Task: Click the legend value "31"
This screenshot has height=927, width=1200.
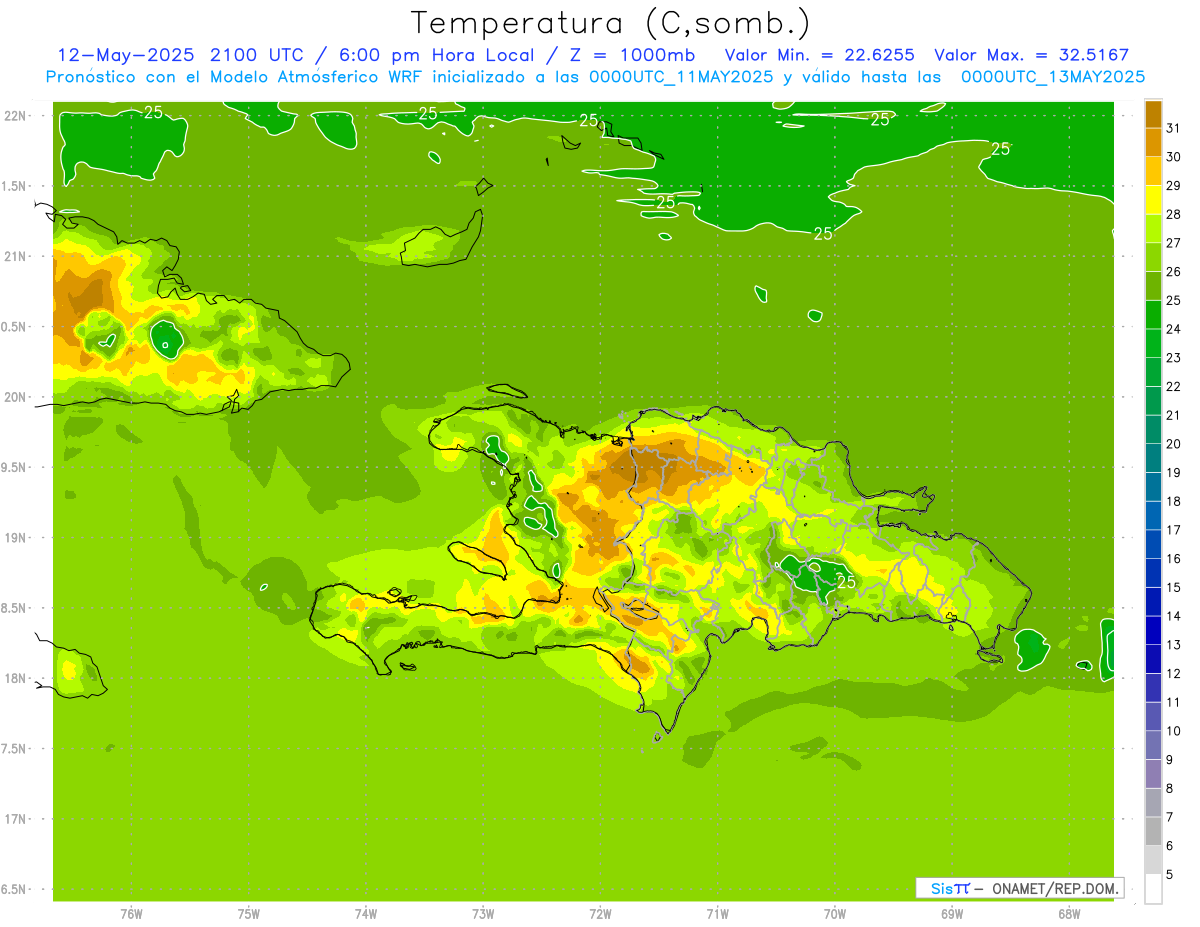Action: pos(1173,128)
